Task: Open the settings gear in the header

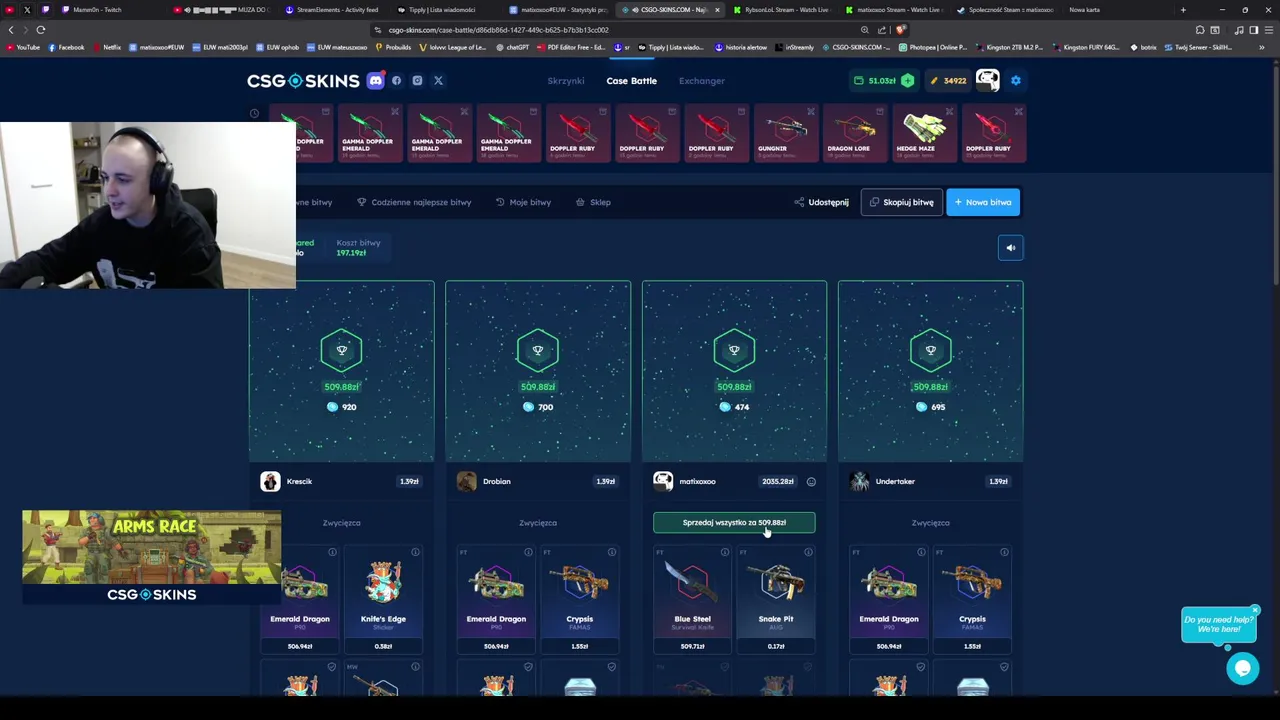Action: point(1016,81)
